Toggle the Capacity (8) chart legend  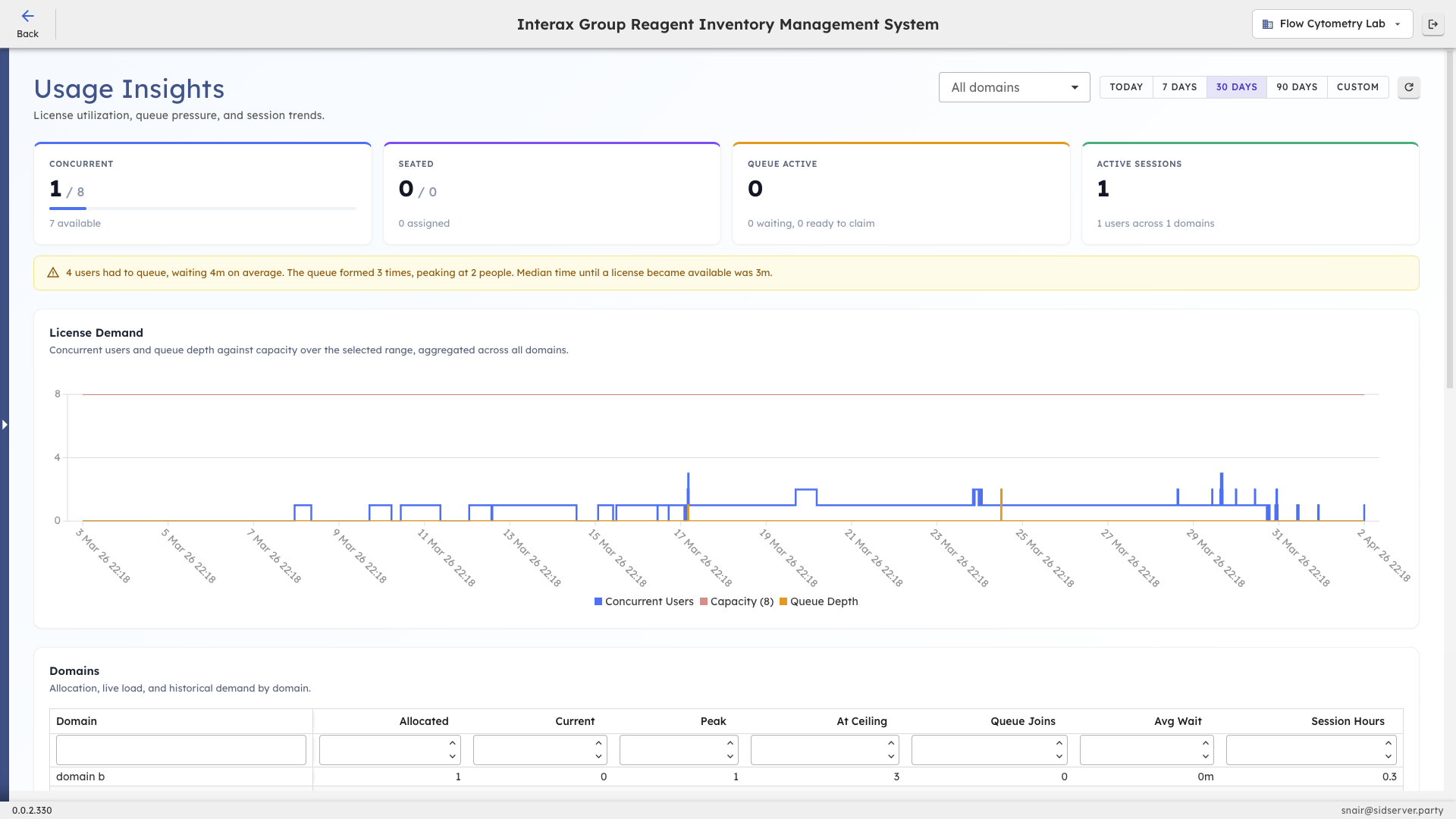736,601
